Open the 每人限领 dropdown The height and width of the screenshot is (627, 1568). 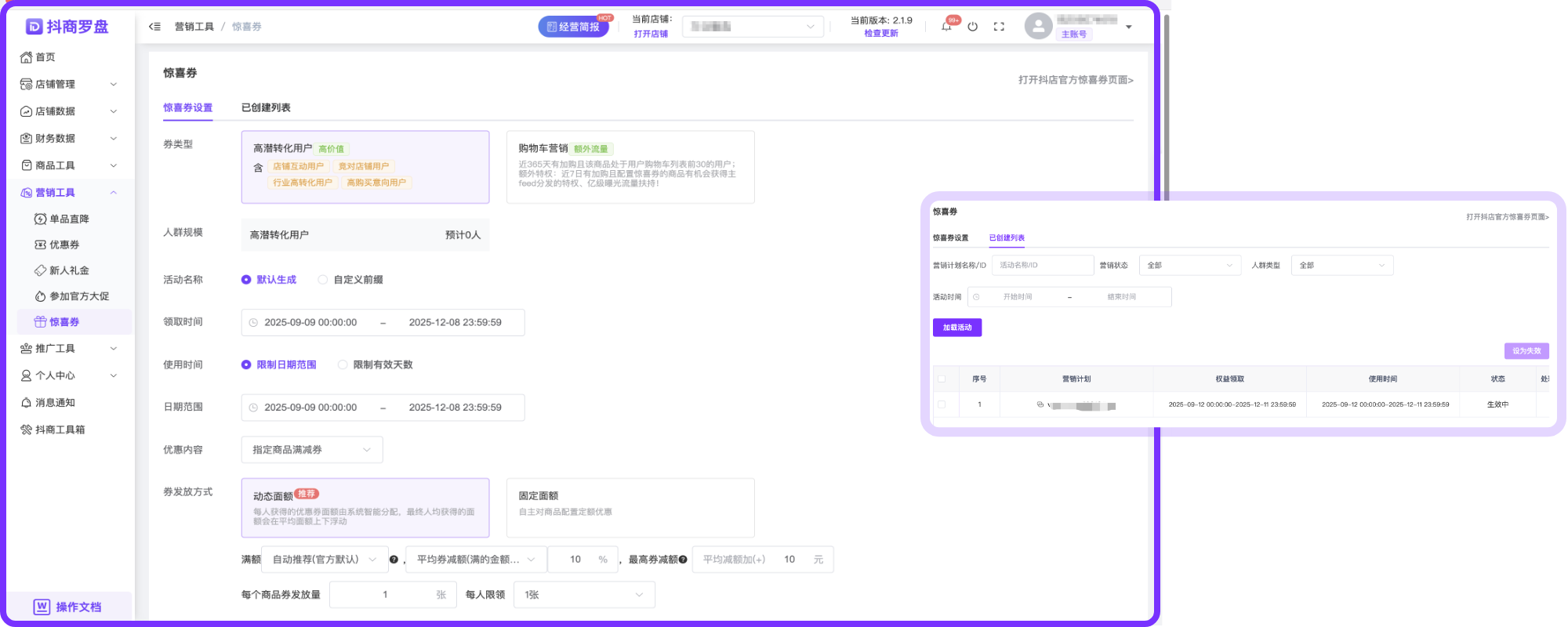click(x=583, y=595)
